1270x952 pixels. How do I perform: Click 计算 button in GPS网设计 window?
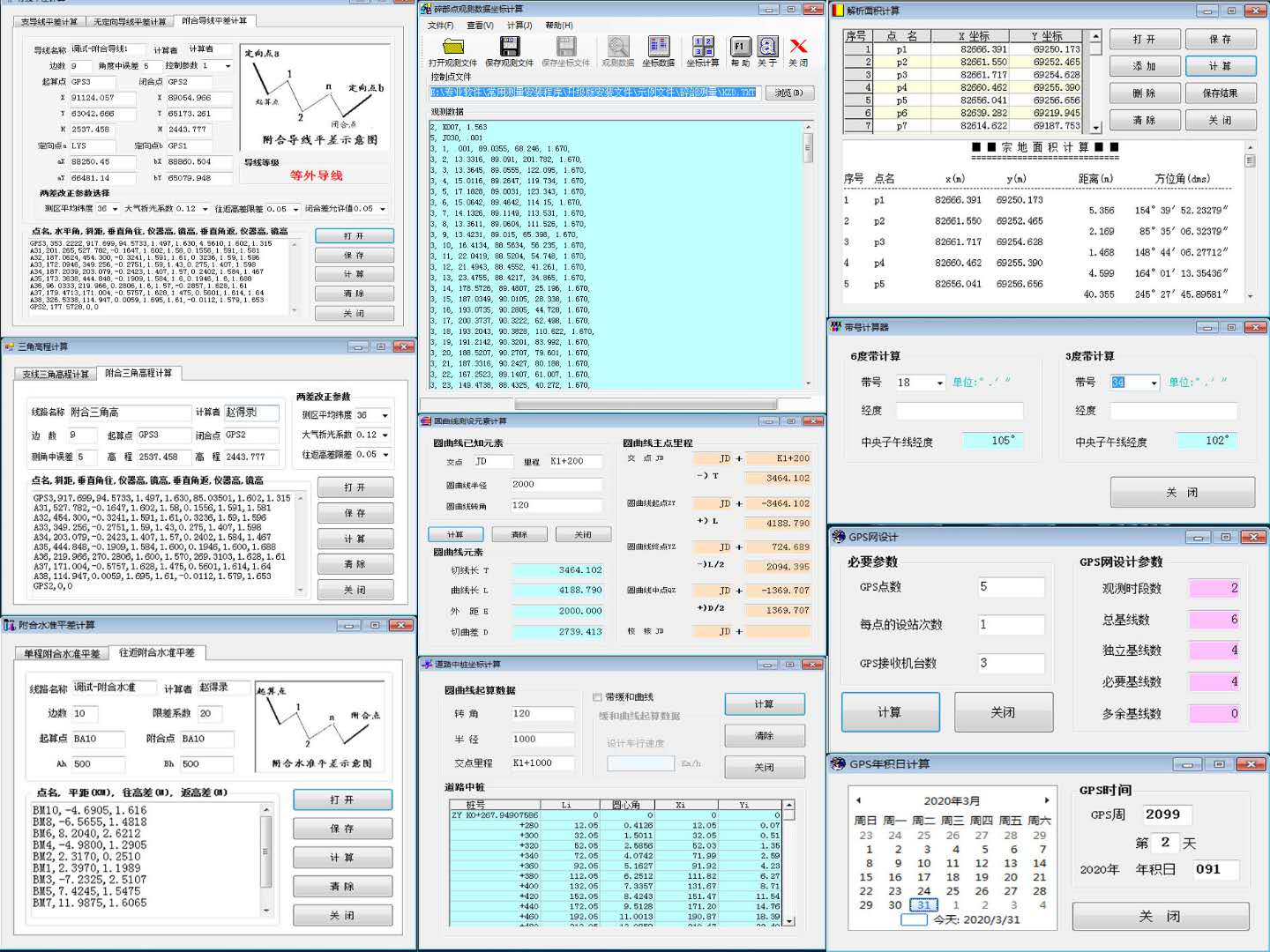tap(889, 712)
